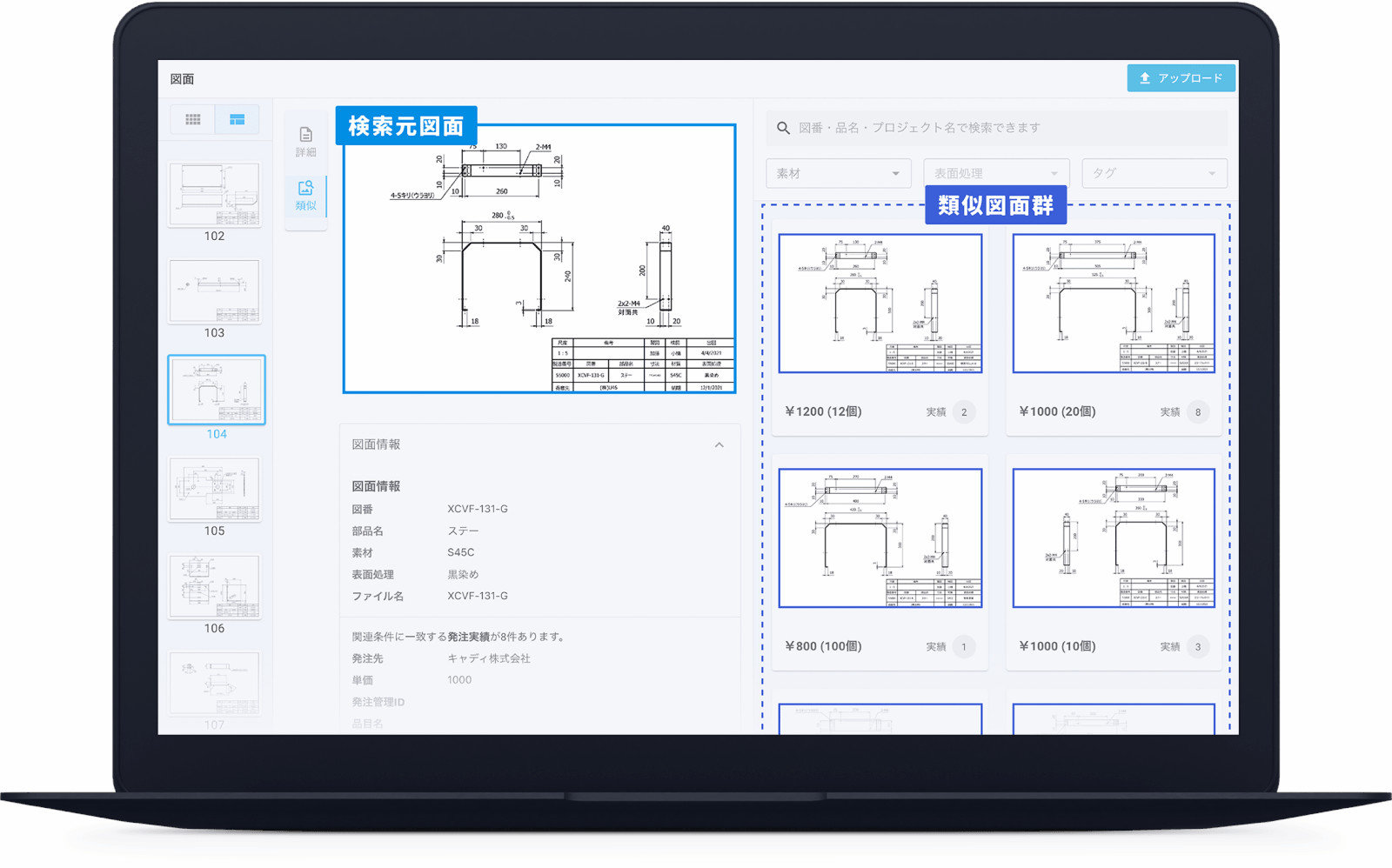Select drawing thumbnail 106
Image resolution: width=1392 pixels, height=868 pixels.
click(215, 587)
